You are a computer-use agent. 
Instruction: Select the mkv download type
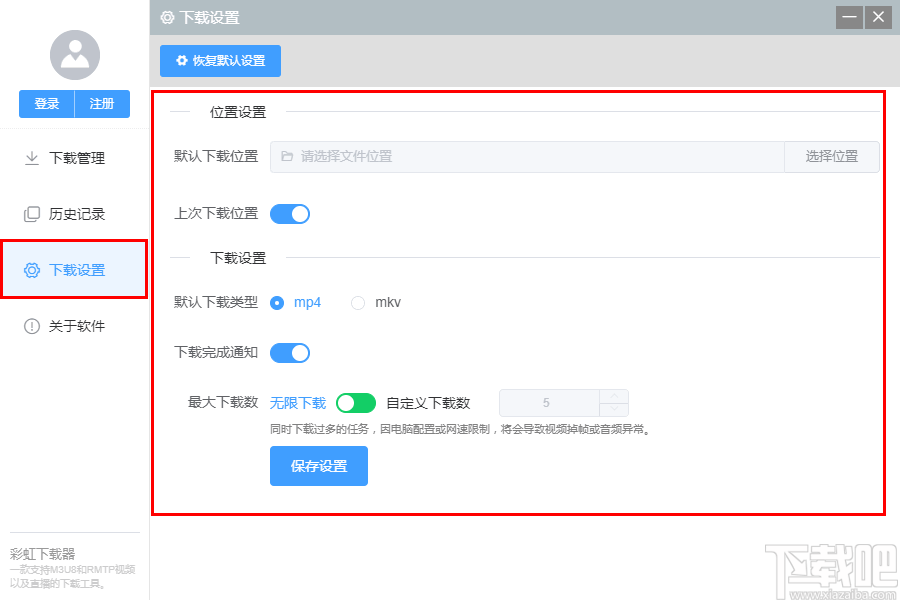357,302
